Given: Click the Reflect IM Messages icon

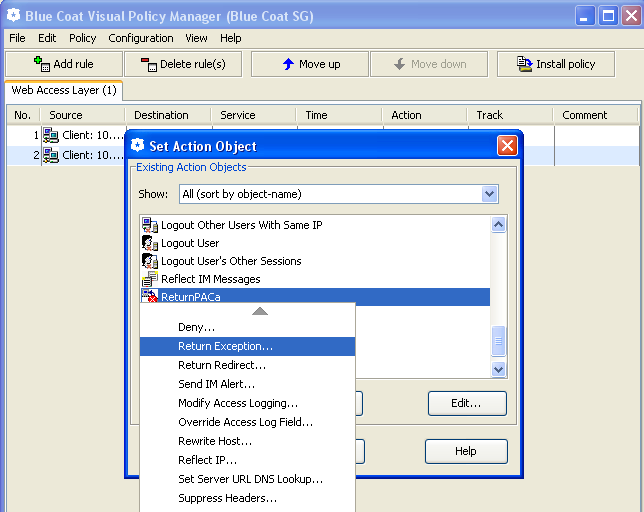Looking at the screenshot, I should pyautogui.click(x=150, y=279).
